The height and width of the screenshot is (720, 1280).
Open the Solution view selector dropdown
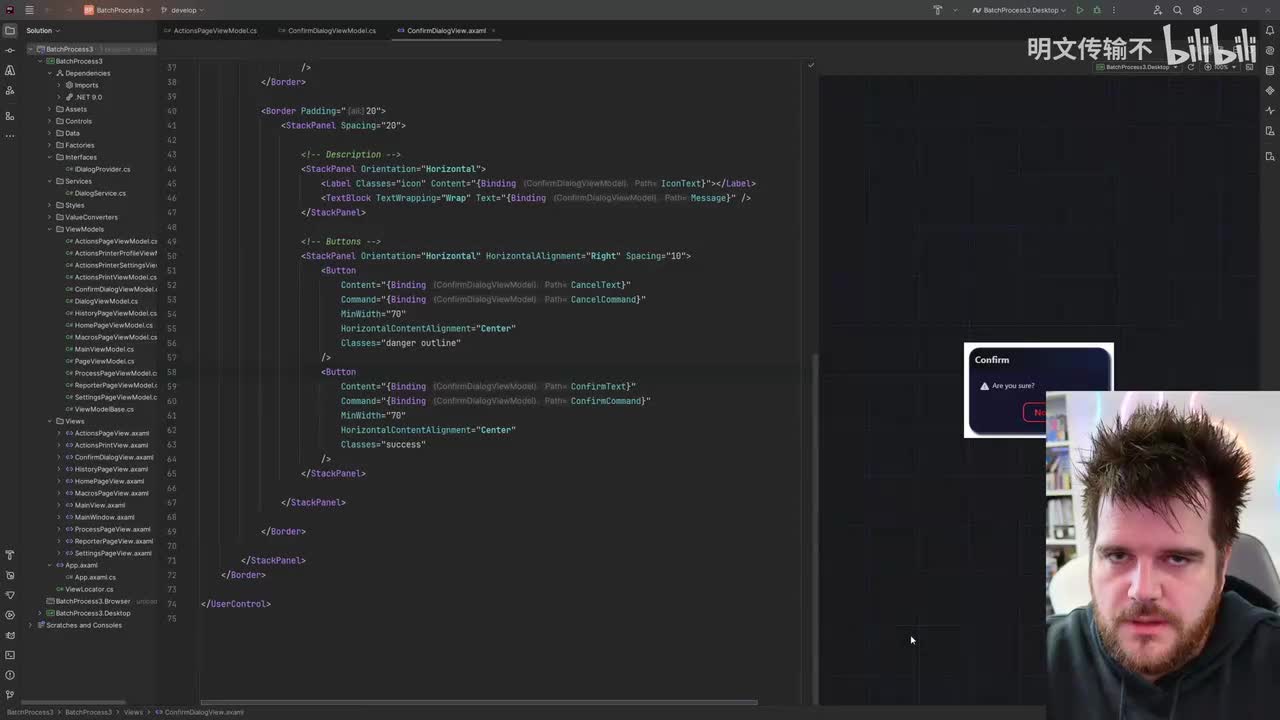point(42,30)
